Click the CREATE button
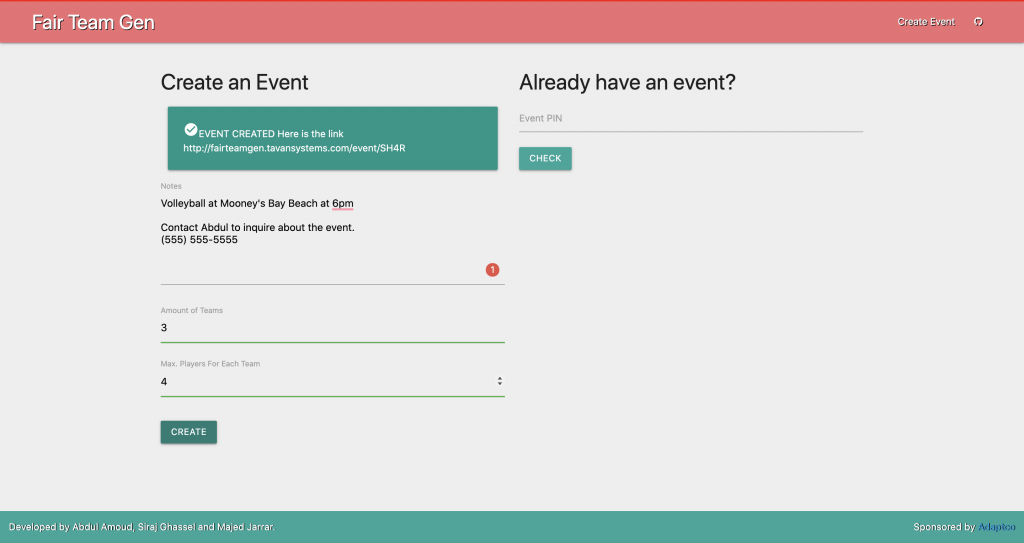This screenshot has height=543, width=1024. (189, 432)
